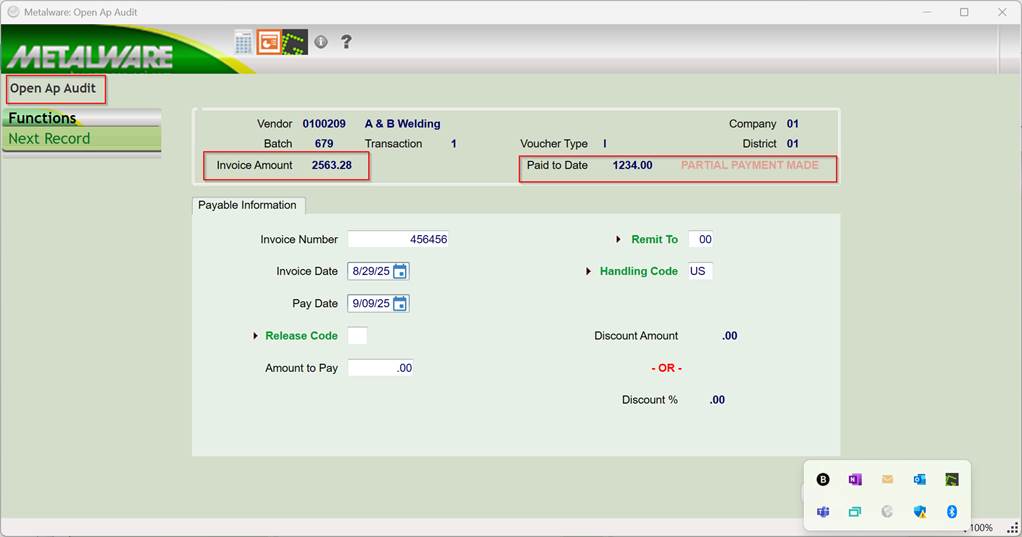Open the info (i) icon in toolbar
This screenshot has height=537, width=1022.
point(321,42)
